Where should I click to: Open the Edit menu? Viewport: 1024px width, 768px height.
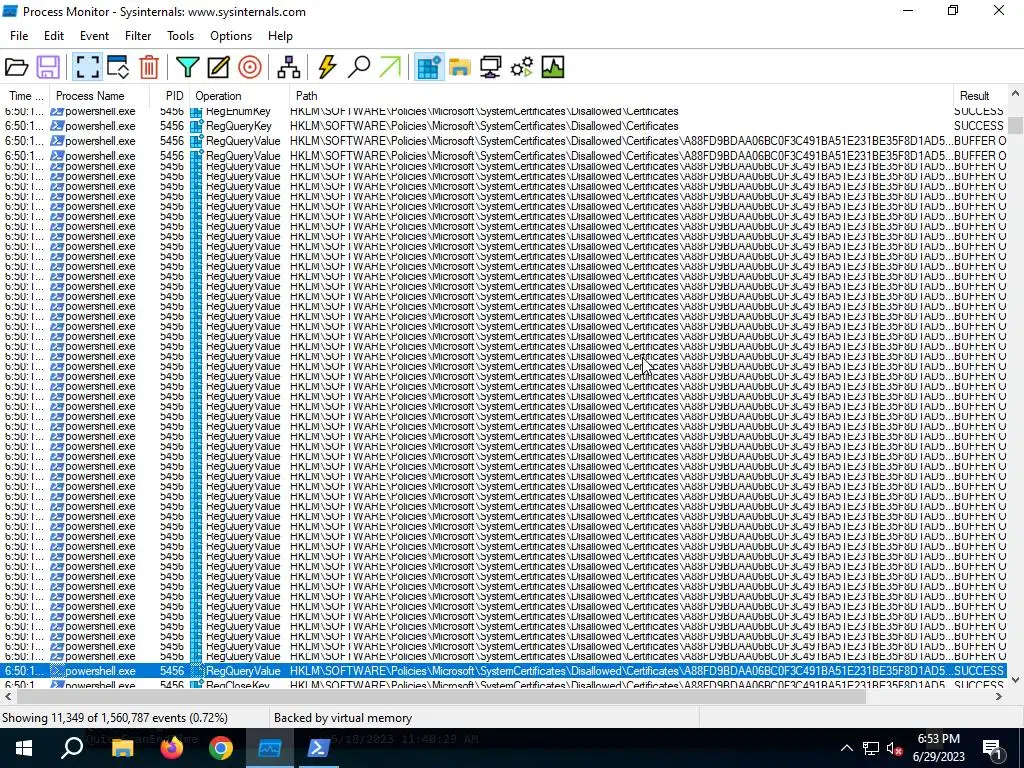54,36
